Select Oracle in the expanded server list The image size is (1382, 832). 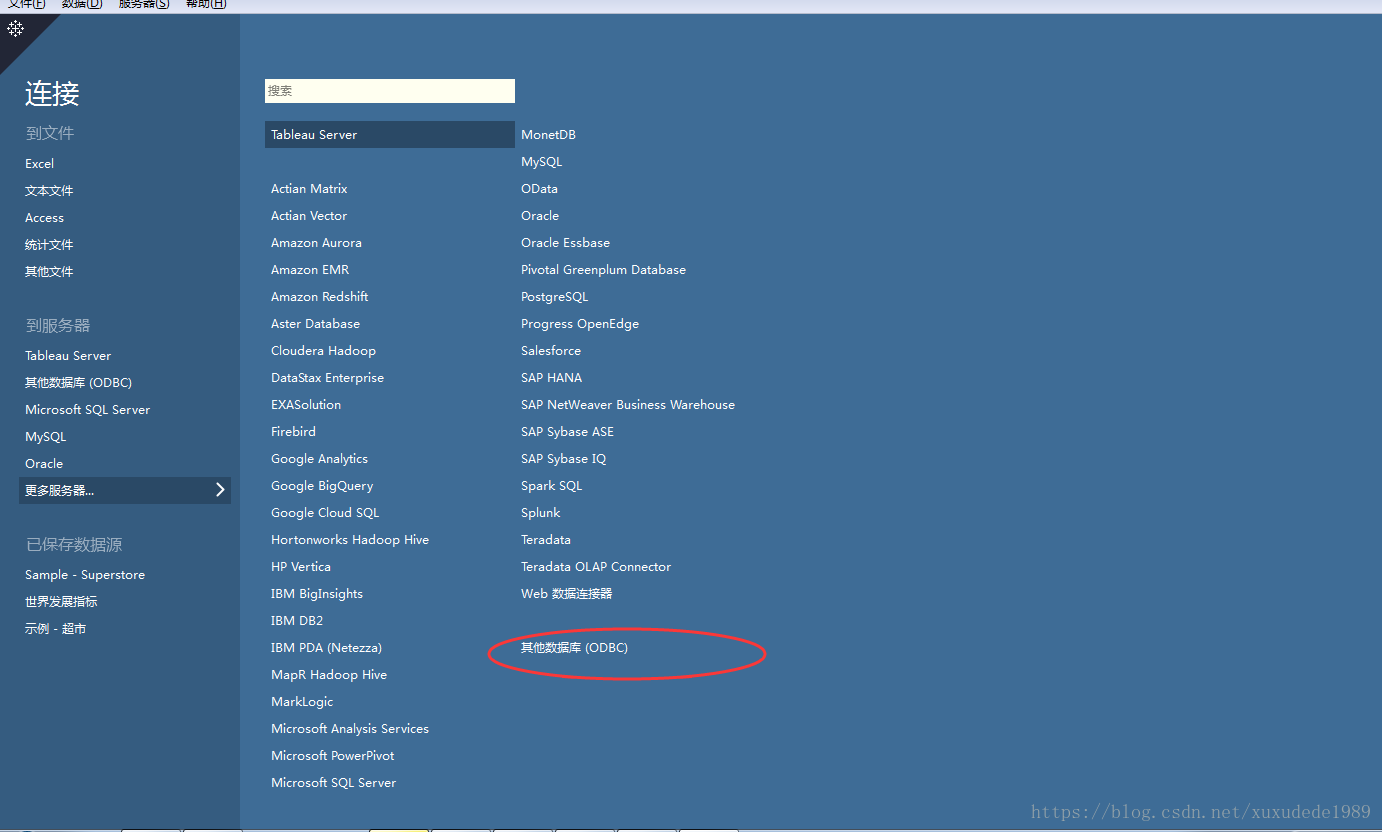tap(540, 216)
